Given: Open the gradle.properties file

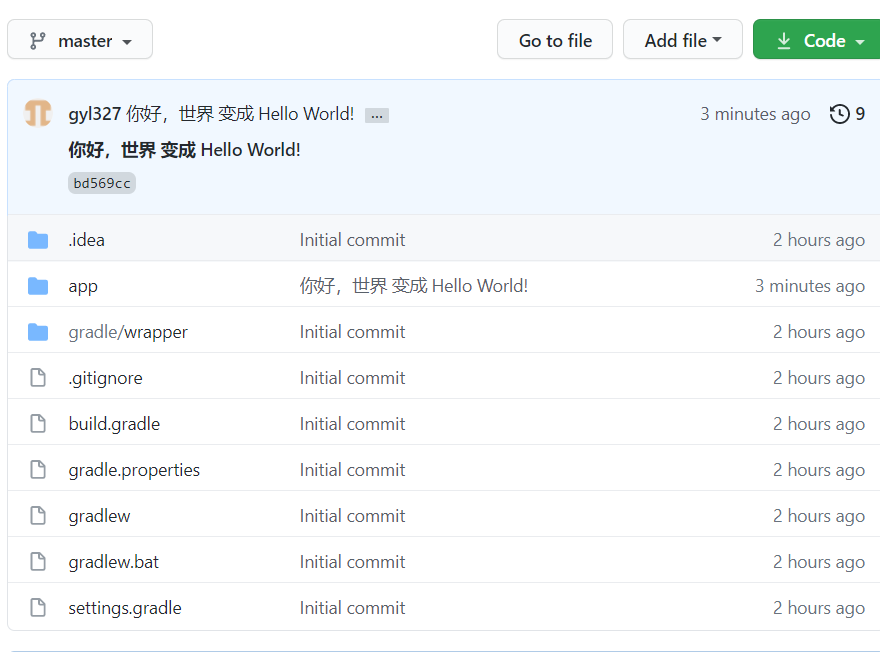Looking at the screenshot, I should [x=134, y=469].
